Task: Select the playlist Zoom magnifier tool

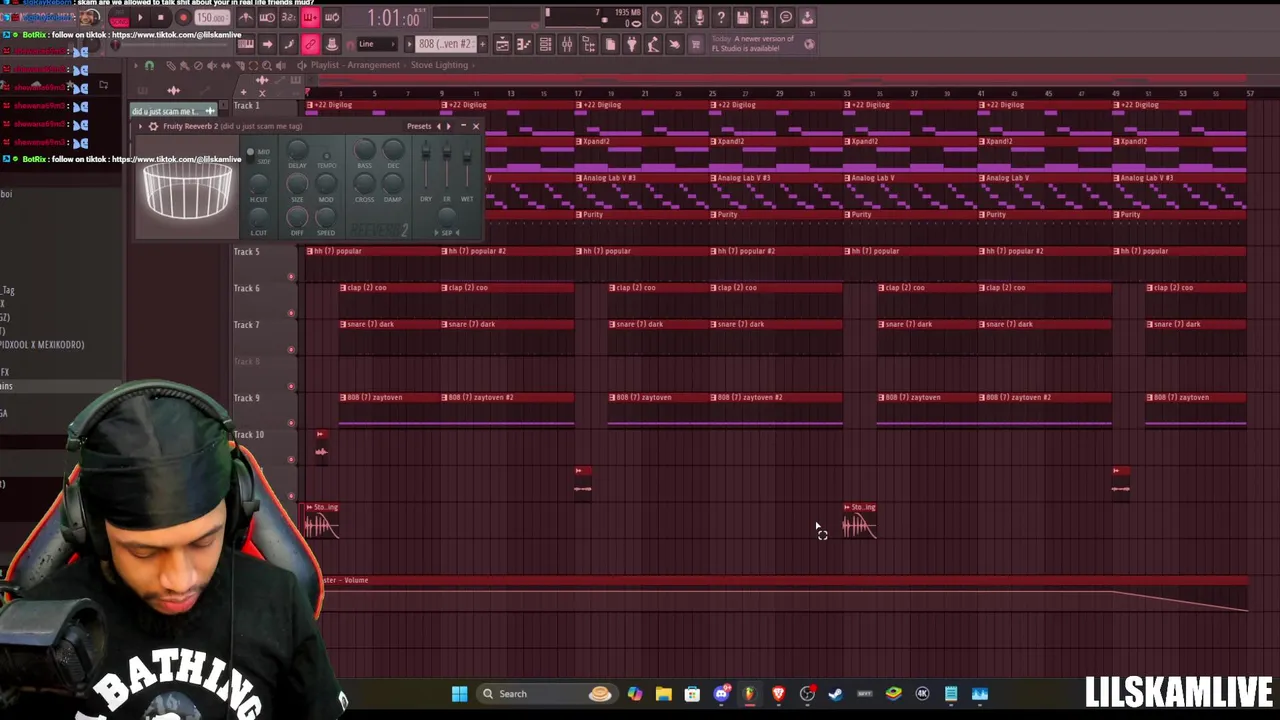Action: coord(267,65)
